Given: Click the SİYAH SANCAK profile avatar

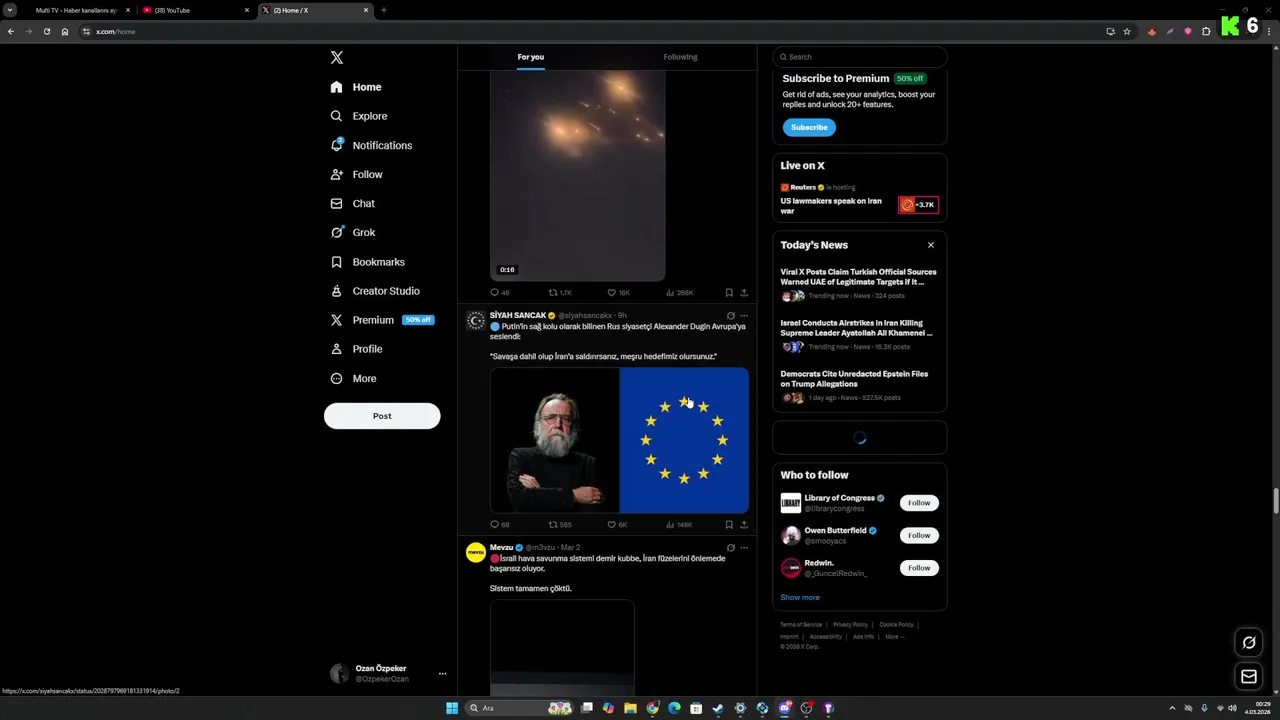Looking at the screenshot, I should (476, 320).
